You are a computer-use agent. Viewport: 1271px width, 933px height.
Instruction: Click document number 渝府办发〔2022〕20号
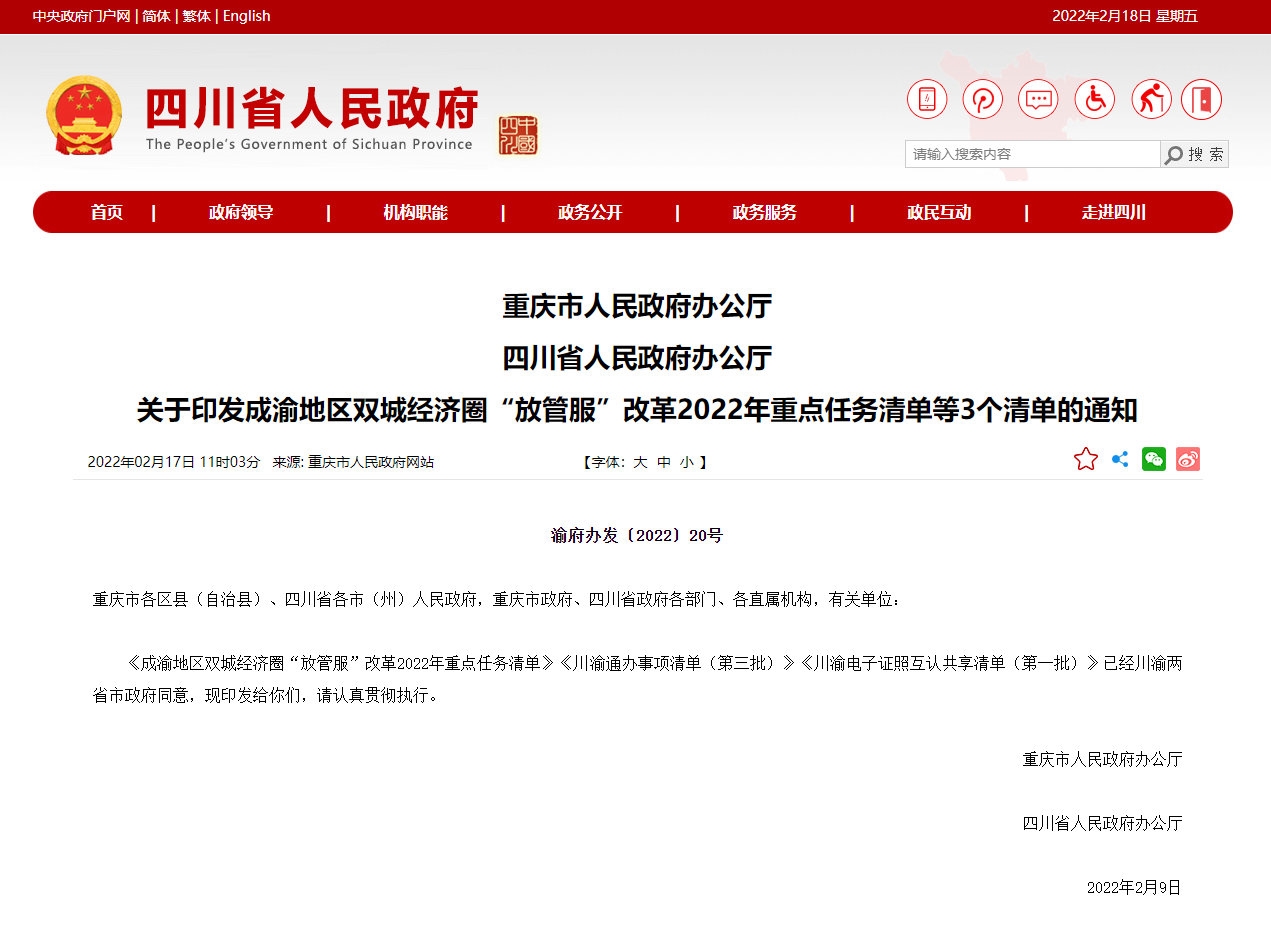[636, 536]
